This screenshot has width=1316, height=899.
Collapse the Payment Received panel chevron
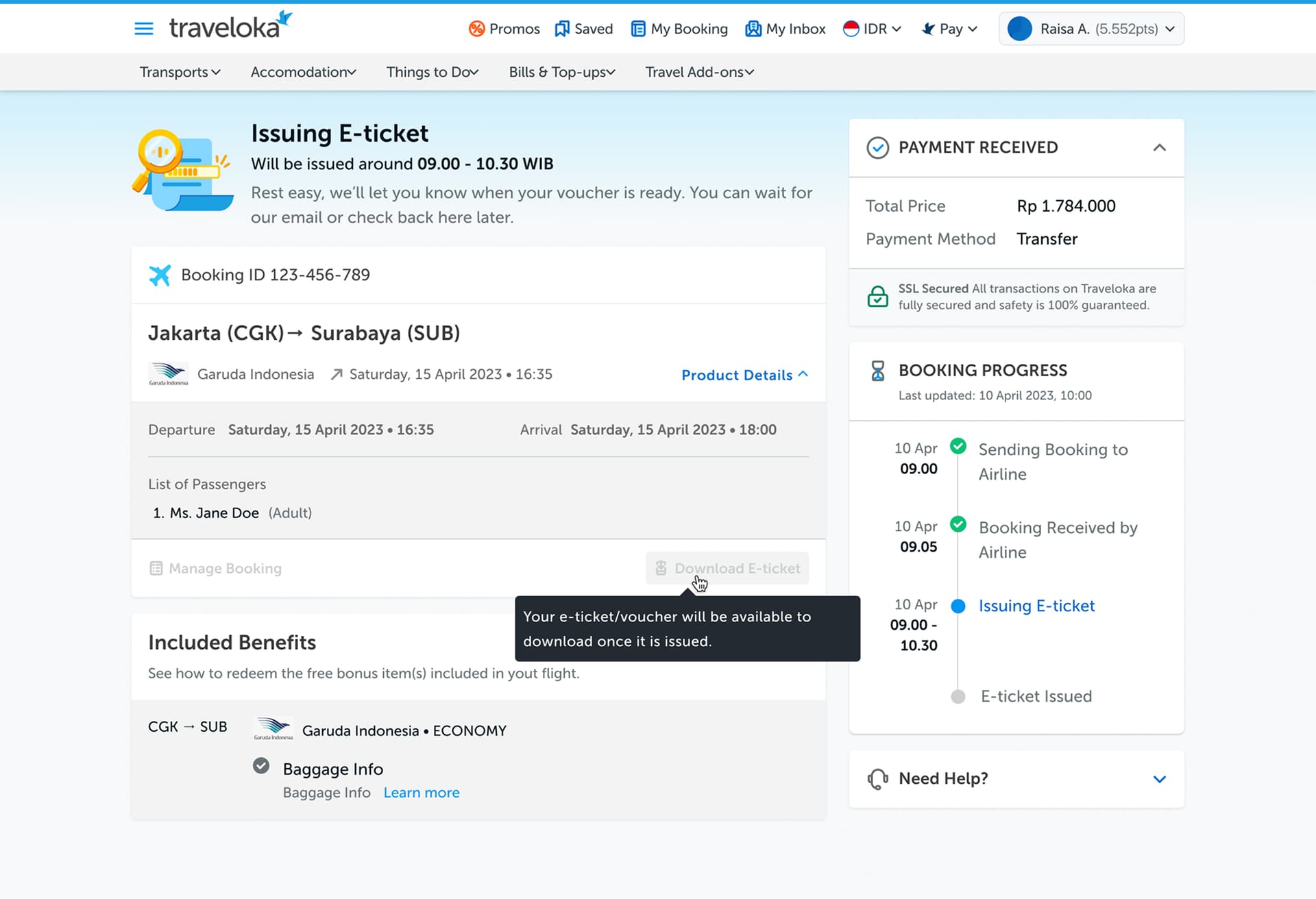(1159, 147)
